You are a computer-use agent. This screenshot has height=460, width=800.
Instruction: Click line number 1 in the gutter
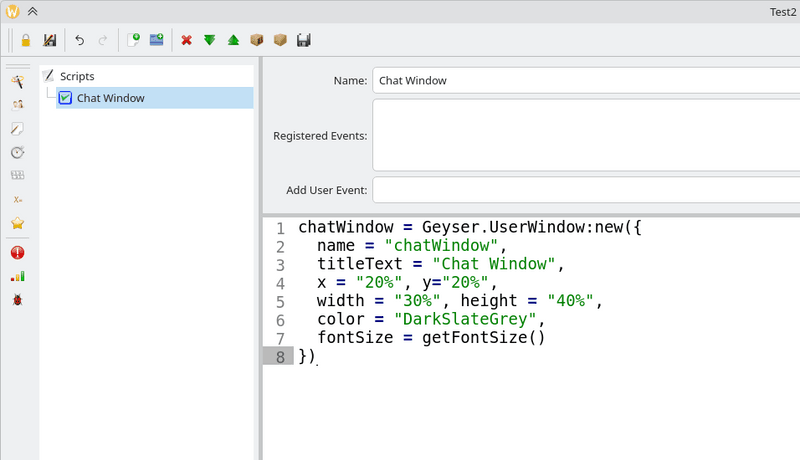click(x=280, y=228)
